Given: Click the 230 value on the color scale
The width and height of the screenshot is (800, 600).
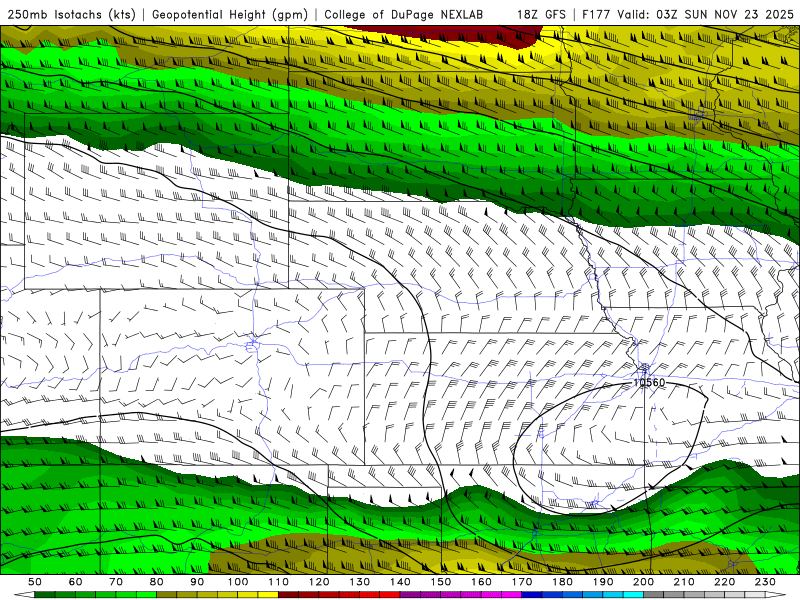Looking at the screenshot, I should point(765,582).
